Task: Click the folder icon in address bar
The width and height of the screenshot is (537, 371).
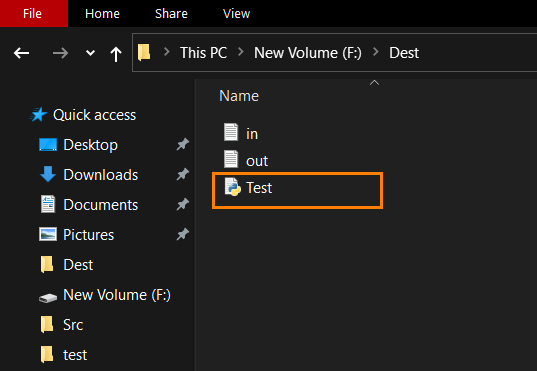Action: point(144,52)
